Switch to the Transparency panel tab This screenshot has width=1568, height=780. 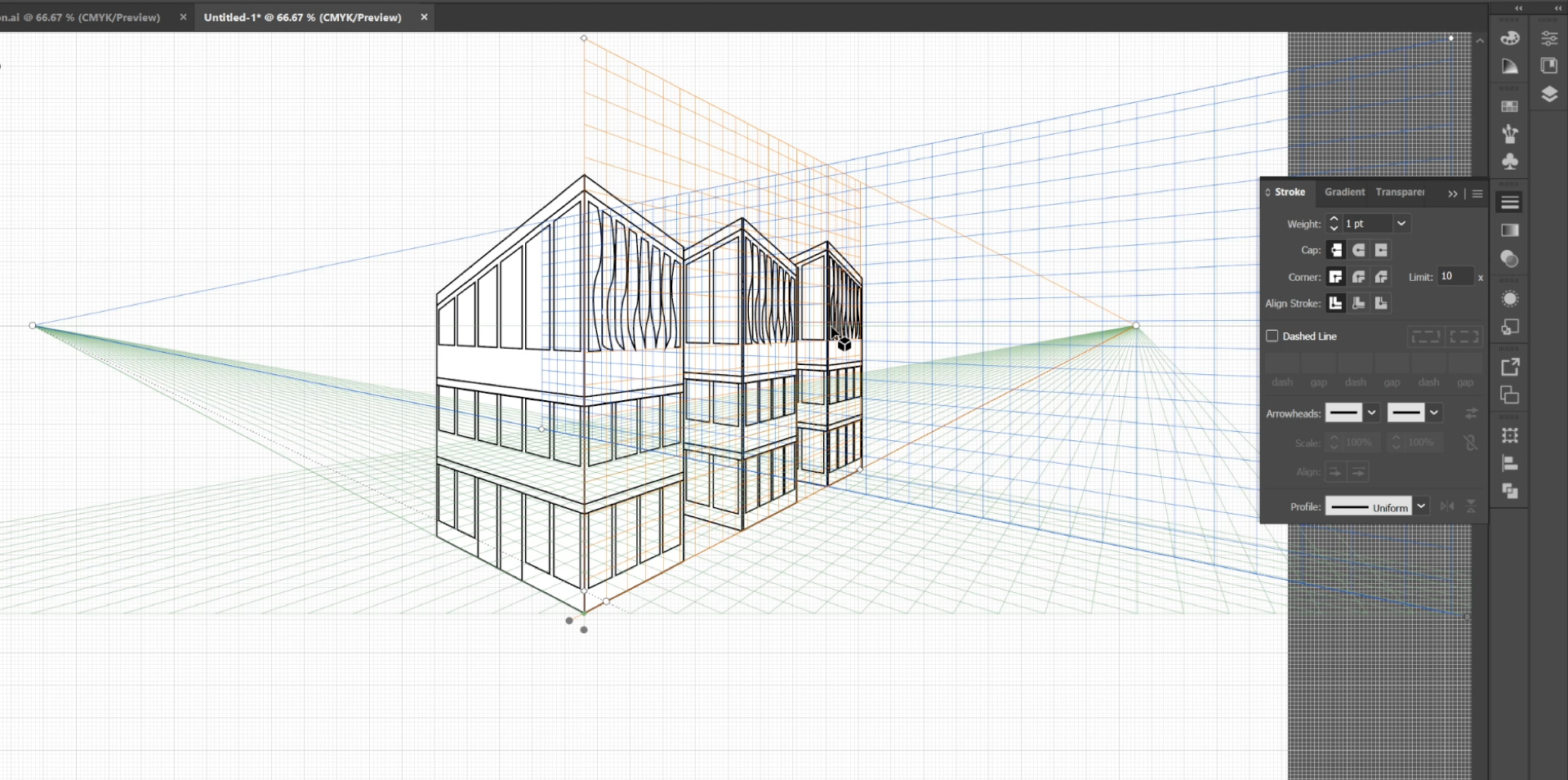[1399, 192]
